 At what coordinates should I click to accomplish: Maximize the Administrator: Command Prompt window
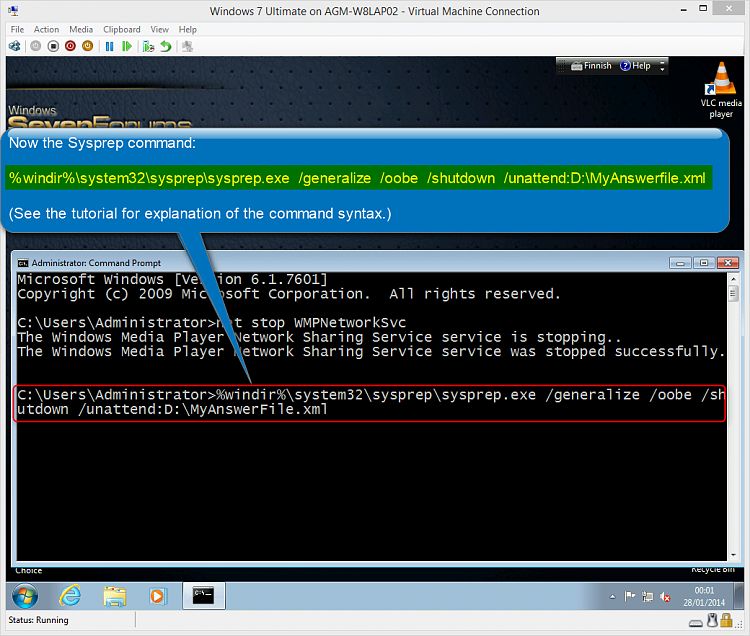704,263
